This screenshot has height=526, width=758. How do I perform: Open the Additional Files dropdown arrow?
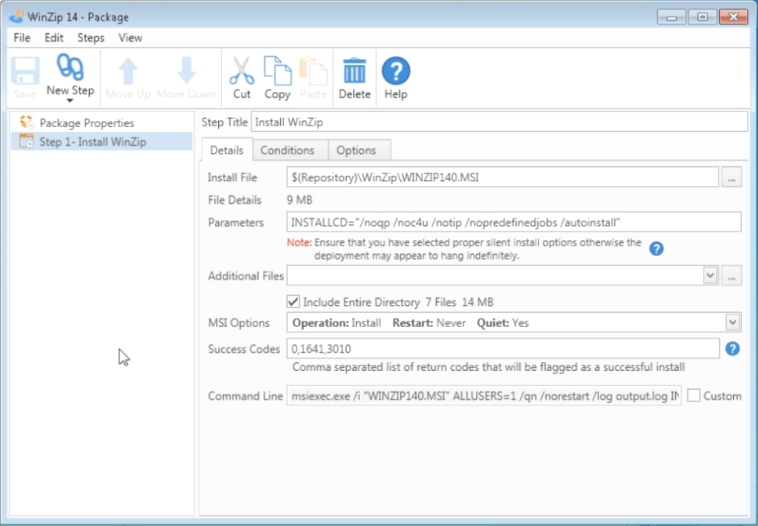pos(710,276)
